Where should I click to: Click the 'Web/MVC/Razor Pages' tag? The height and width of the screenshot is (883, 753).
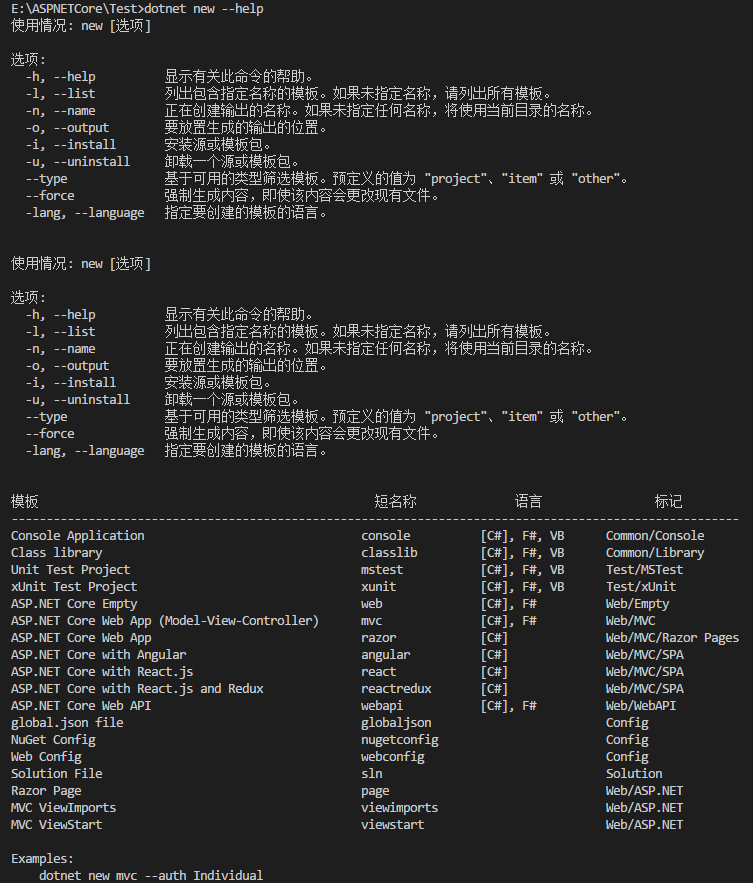pos(672,637)
